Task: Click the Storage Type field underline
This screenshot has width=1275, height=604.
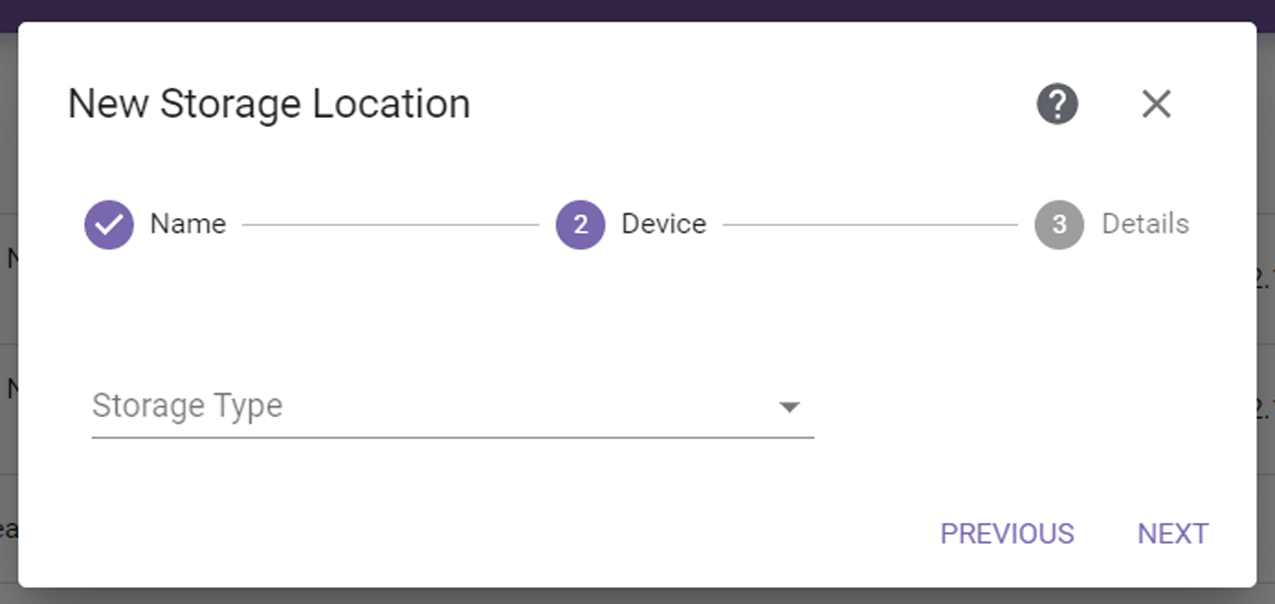Action: point(453,437)
